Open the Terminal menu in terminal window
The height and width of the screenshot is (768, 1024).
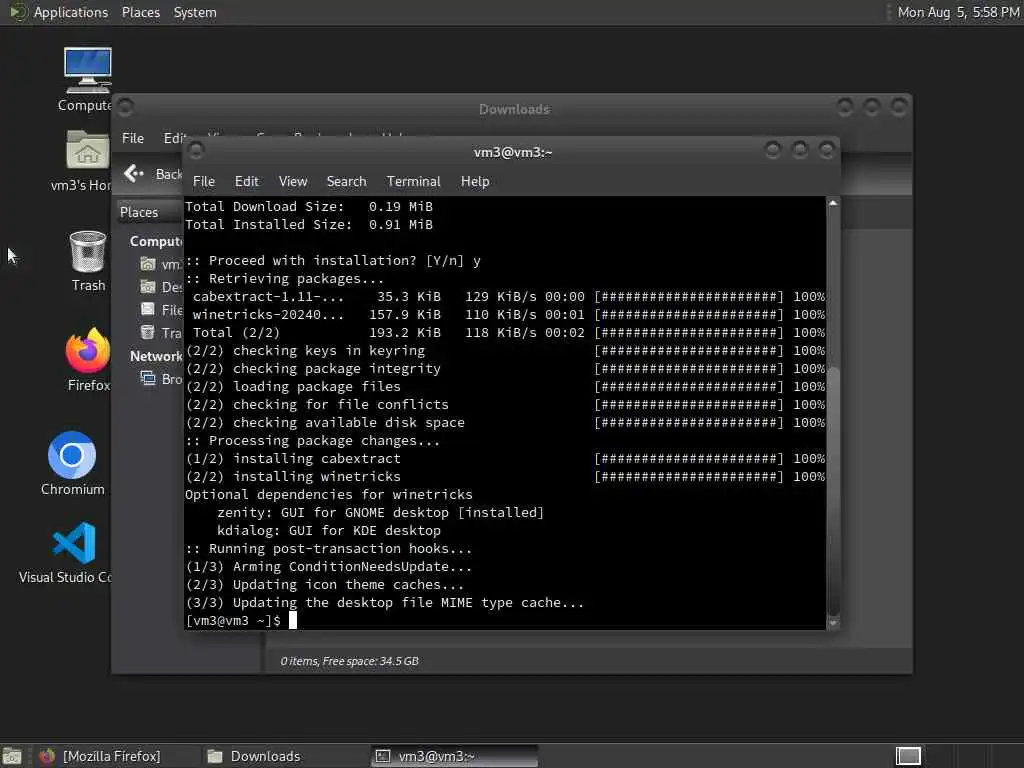tap(413, 182)
